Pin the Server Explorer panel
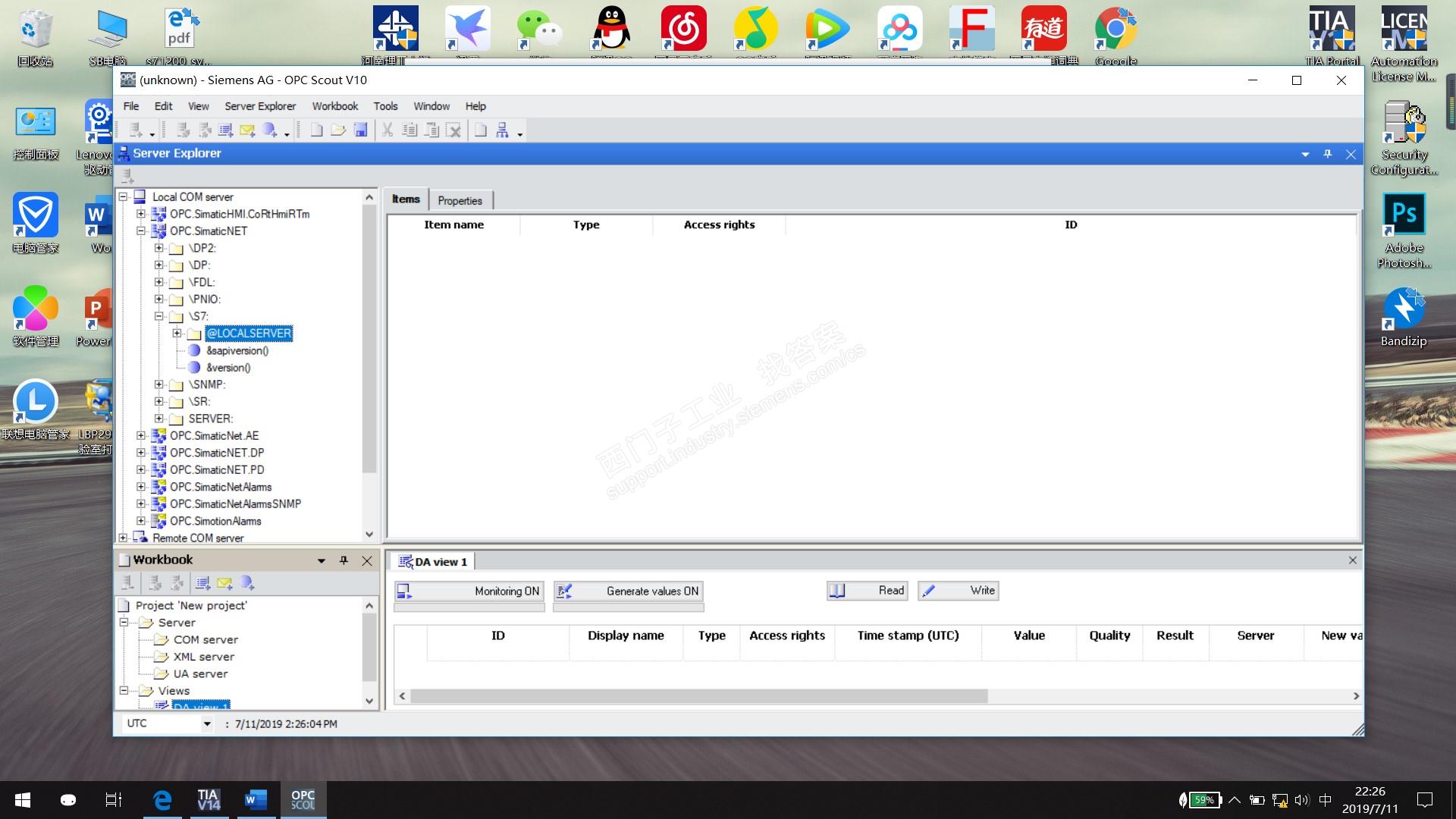The image size is (1456, 819). [x=1327, y=154]
